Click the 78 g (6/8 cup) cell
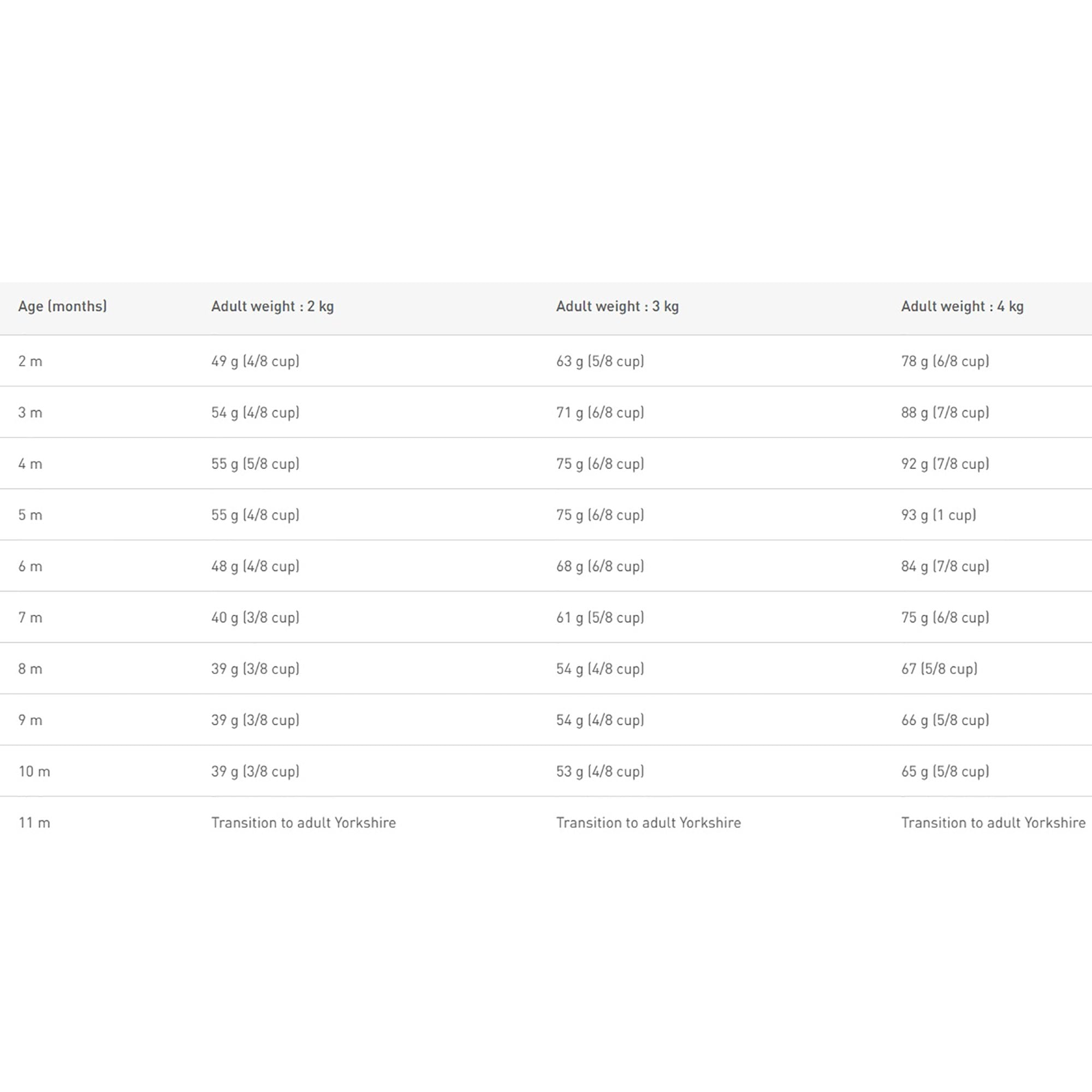The height and width of the screenshot is (1092, 1092). pyautogui.click(x=945, y=361)
